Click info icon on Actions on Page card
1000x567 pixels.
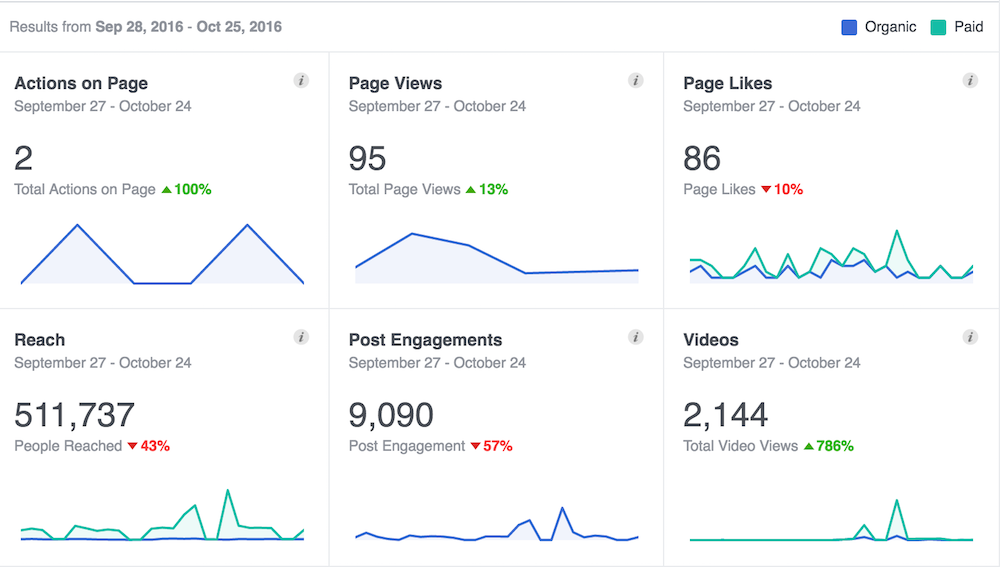tap(301, 81)
